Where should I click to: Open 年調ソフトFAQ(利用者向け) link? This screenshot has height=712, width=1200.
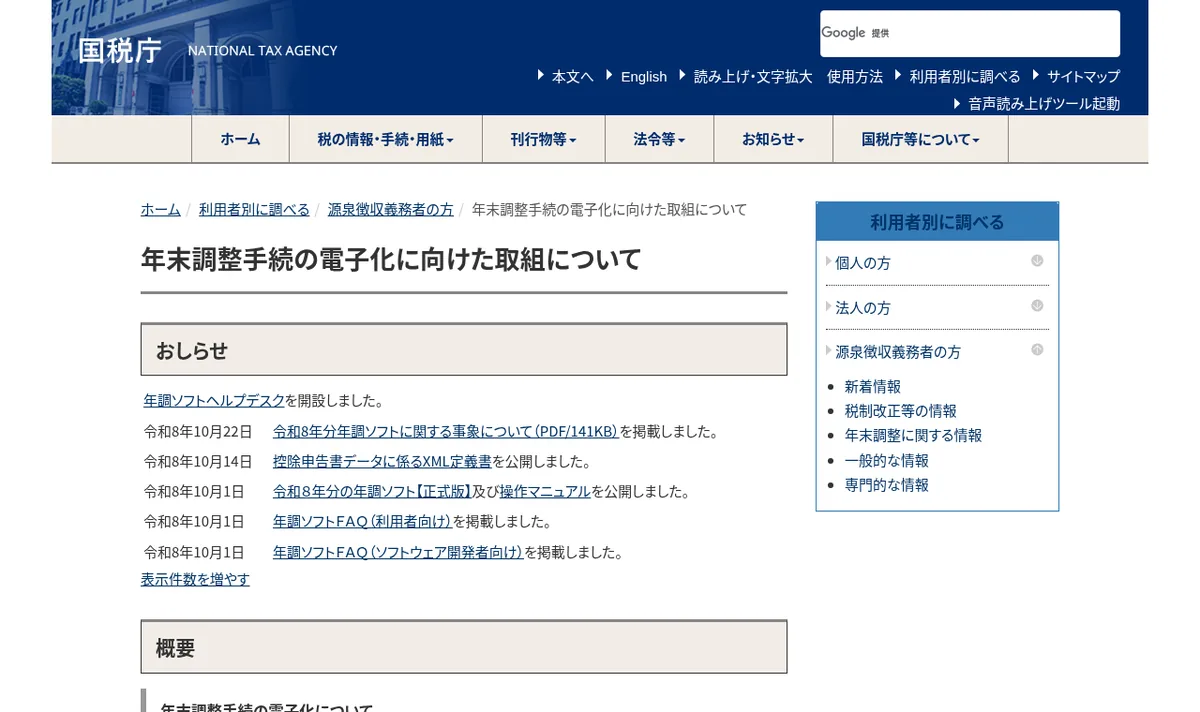(362, 522)
